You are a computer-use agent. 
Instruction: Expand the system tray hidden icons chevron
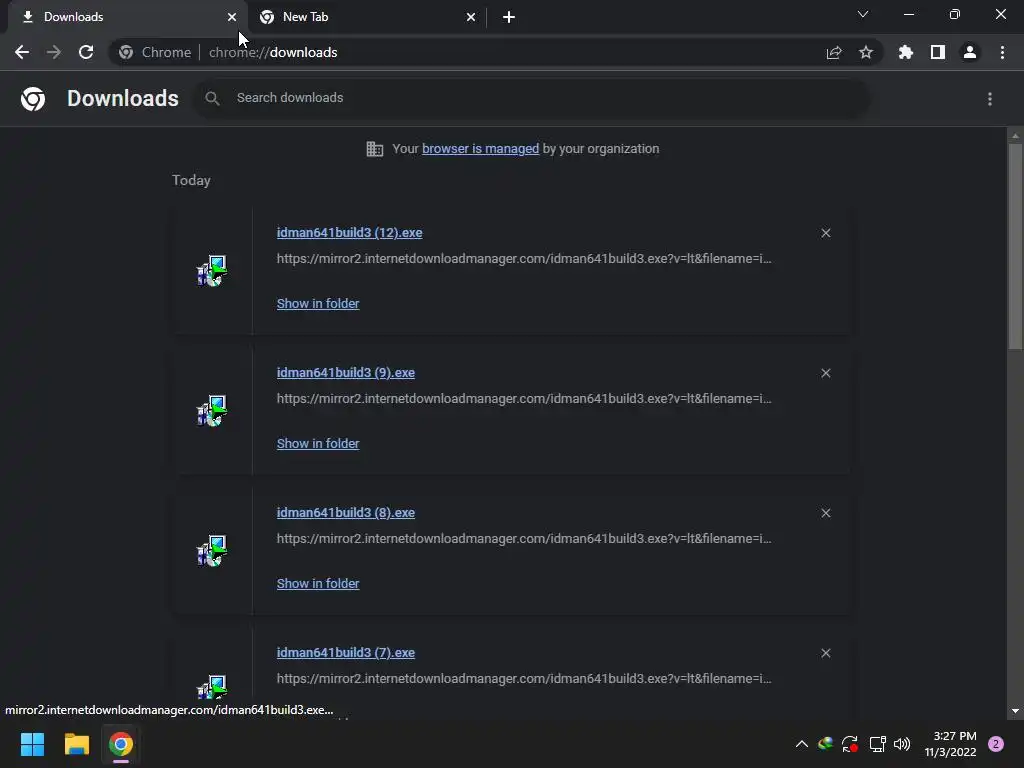[x=802, y=744]
